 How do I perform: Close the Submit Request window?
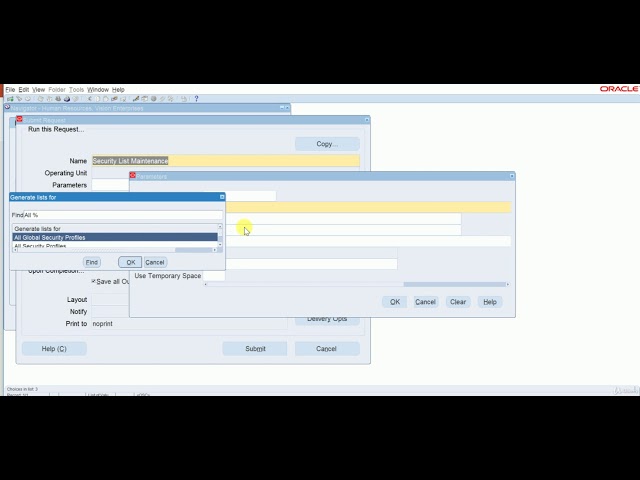click(x=367, y=120)
